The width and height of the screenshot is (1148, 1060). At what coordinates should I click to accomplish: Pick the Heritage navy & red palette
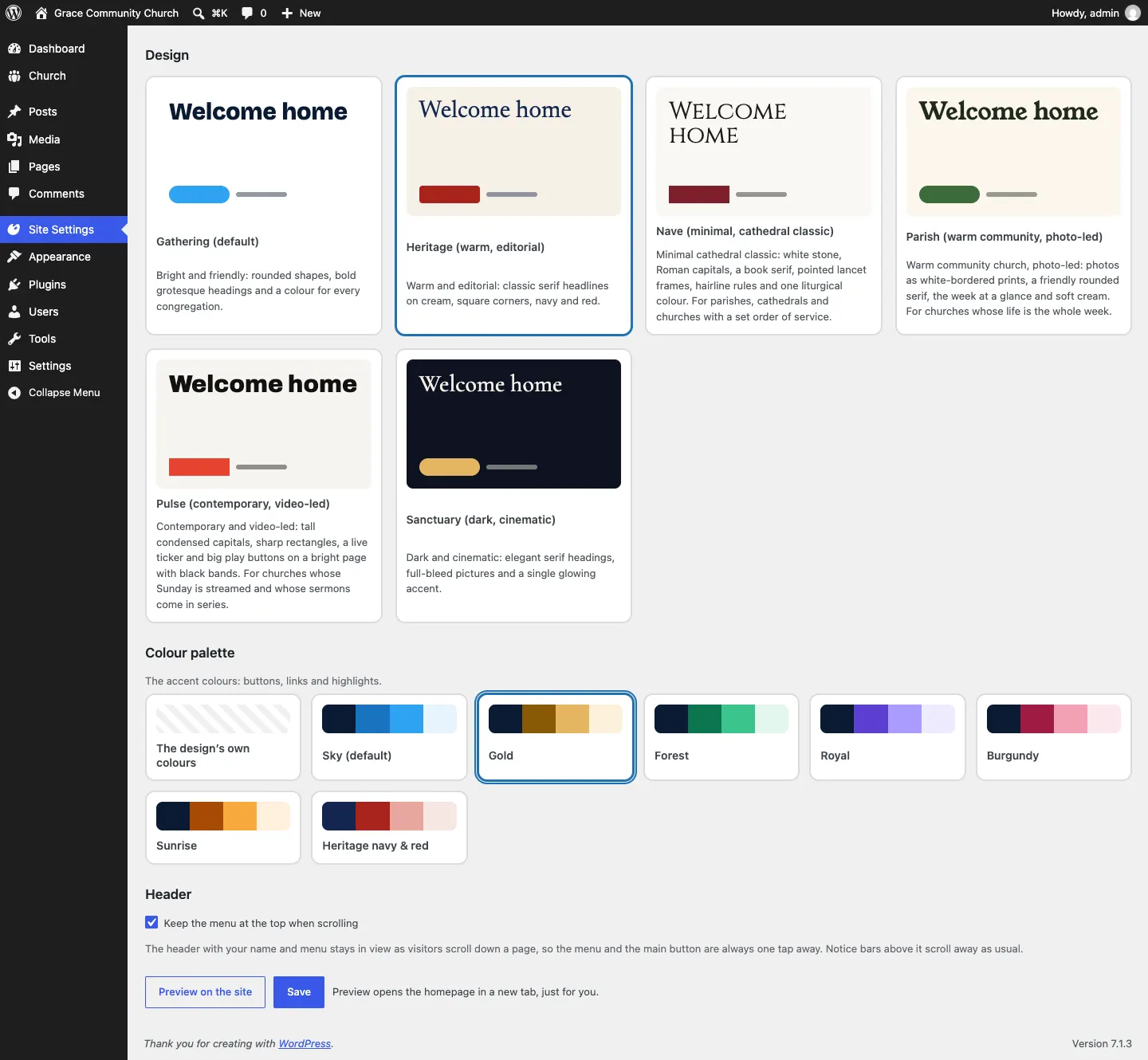click(x=389, y=827)
